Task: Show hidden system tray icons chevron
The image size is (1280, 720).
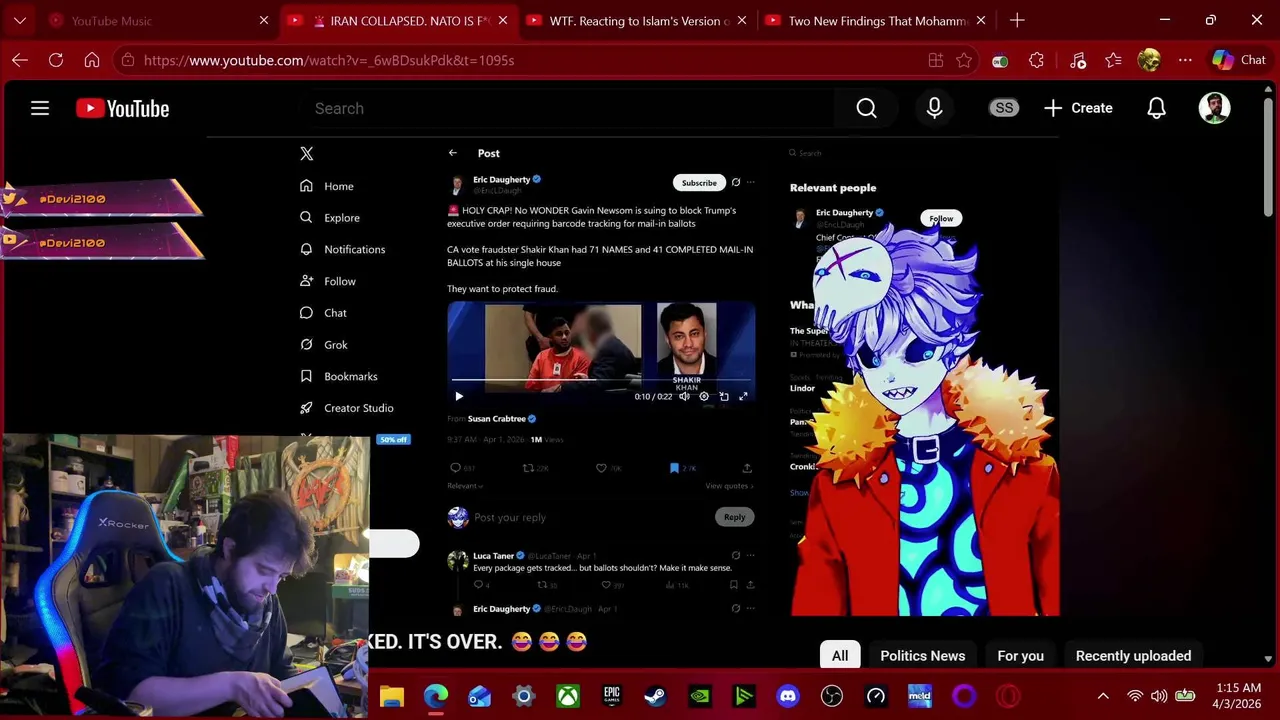Action: pos(1103,696)
